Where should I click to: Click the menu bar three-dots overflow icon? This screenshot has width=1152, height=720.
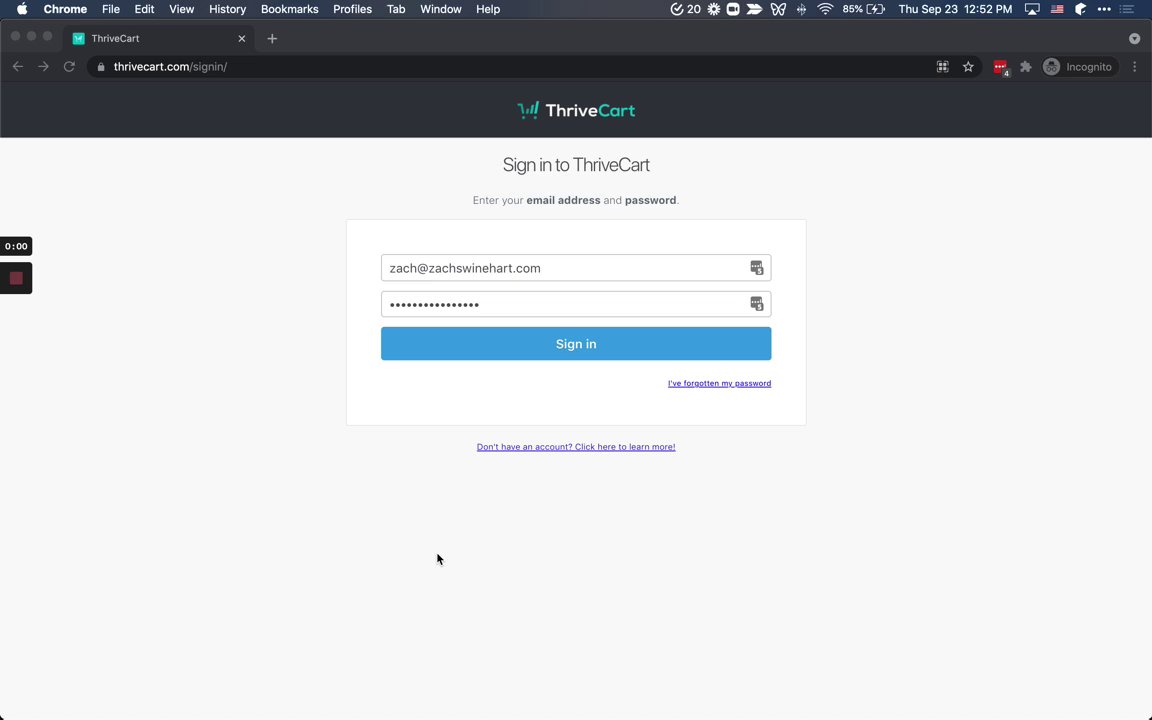click(x=1104, y=9)
